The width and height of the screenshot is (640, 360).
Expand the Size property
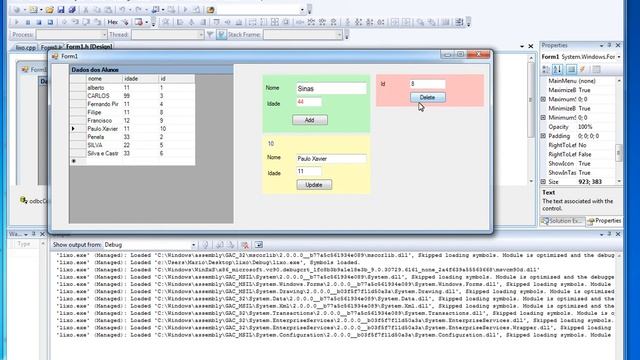pos(543,182)
